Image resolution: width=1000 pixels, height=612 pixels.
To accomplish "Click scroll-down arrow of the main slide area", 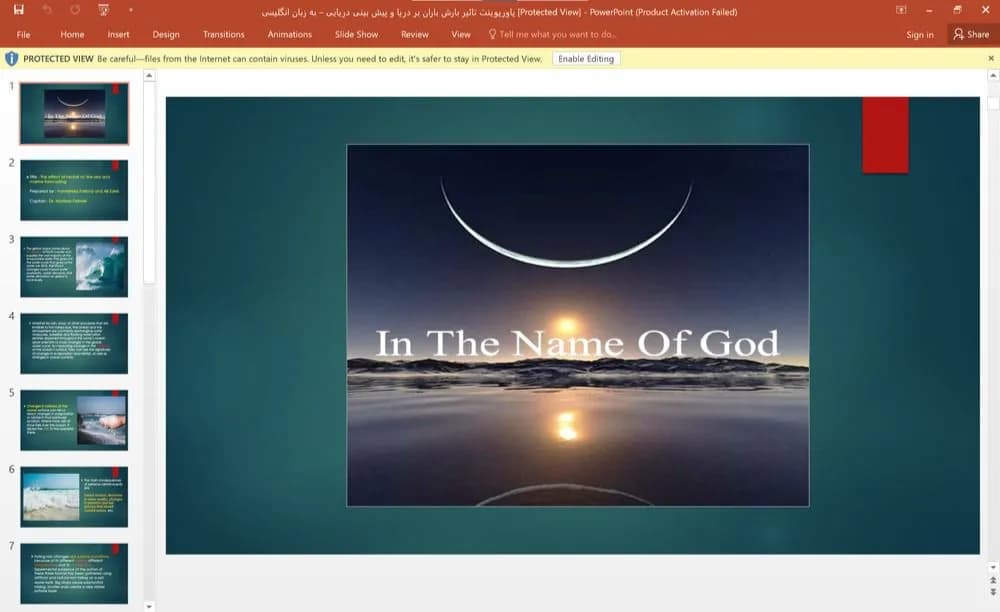I will pyautogui.click(x=992, y=567).
